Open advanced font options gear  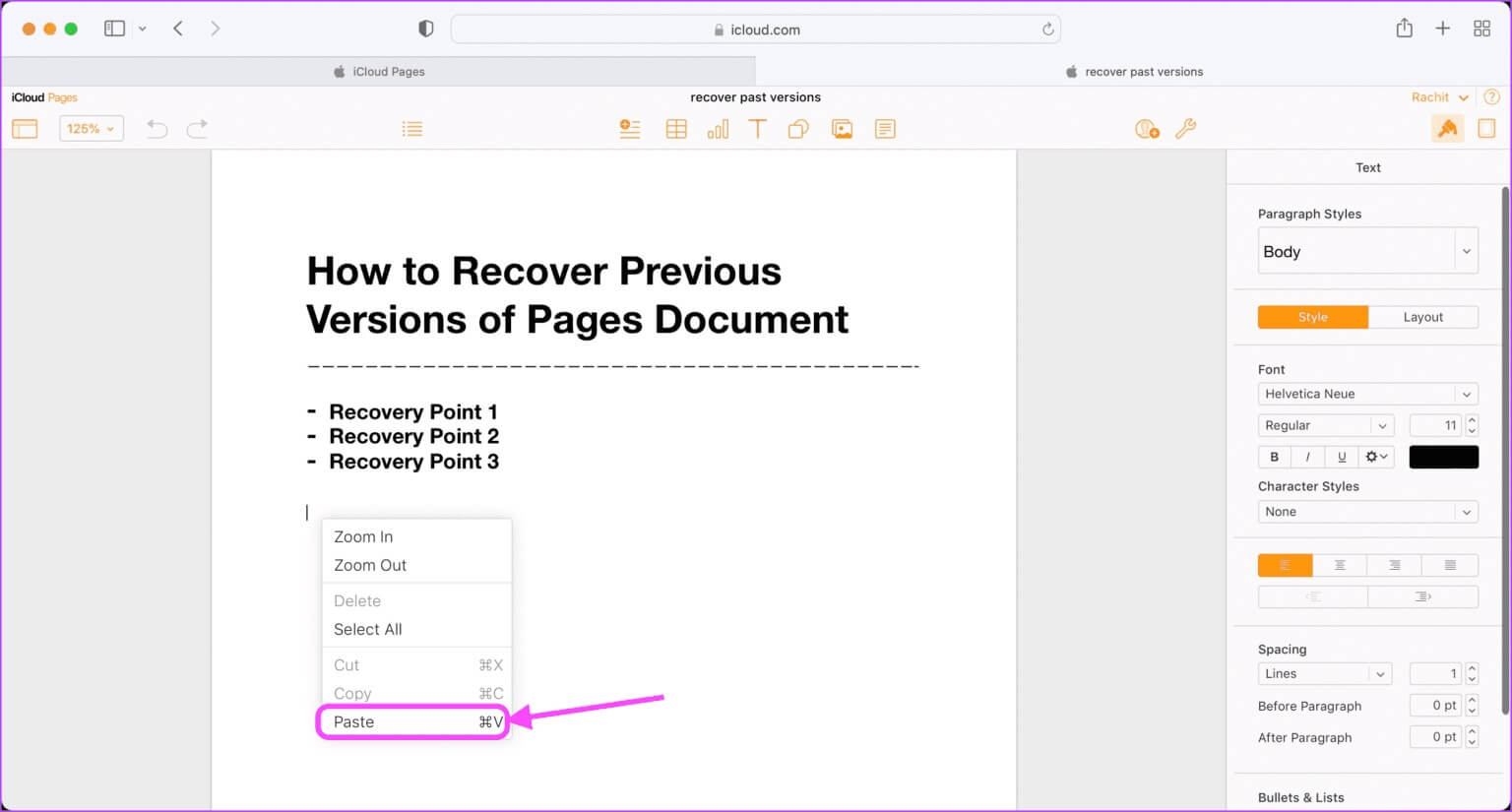[x=1375, y=457]
